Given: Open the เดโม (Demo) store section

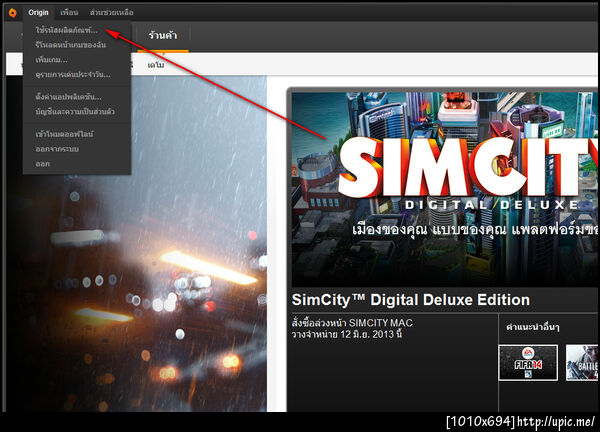Looking at the screenshot, I should (156, 65).
